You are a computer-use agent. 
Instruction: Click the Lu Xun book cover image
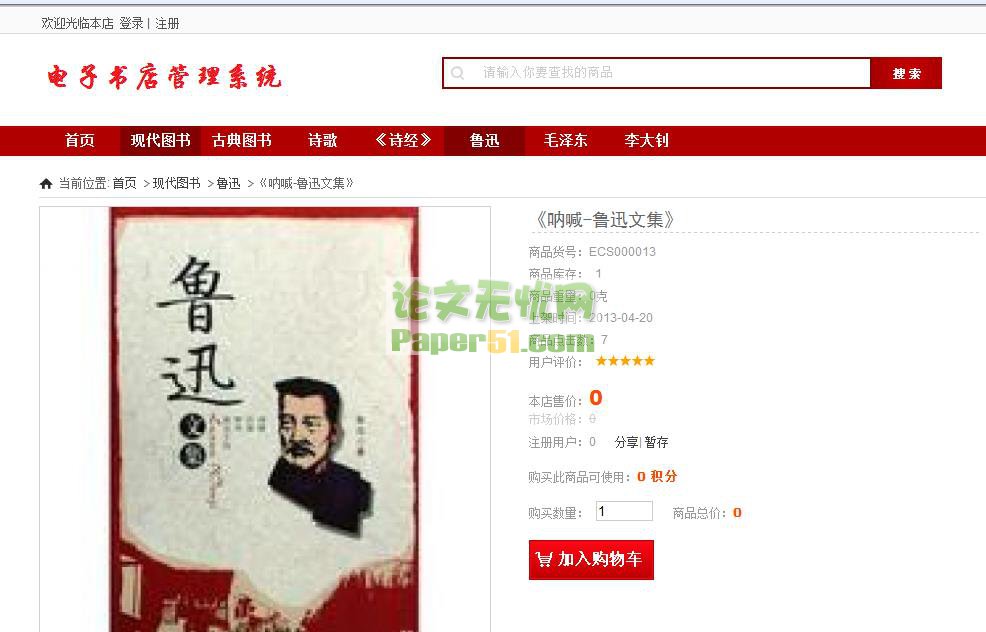(x=265, y=419)
